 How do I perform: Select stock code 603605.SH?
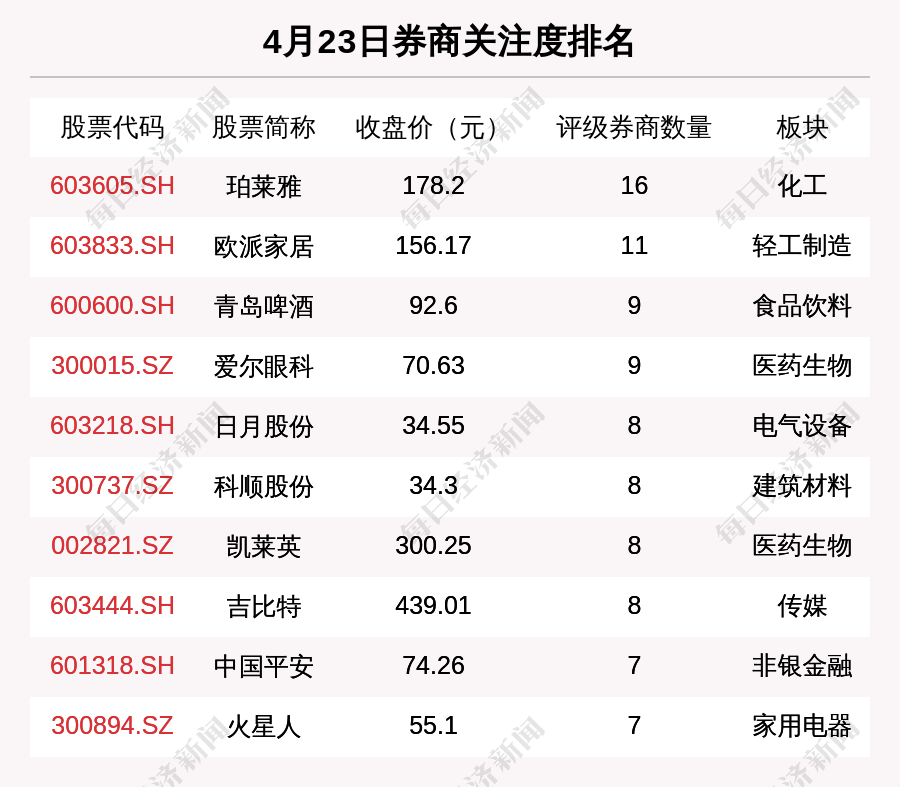(x=112, y=186)
